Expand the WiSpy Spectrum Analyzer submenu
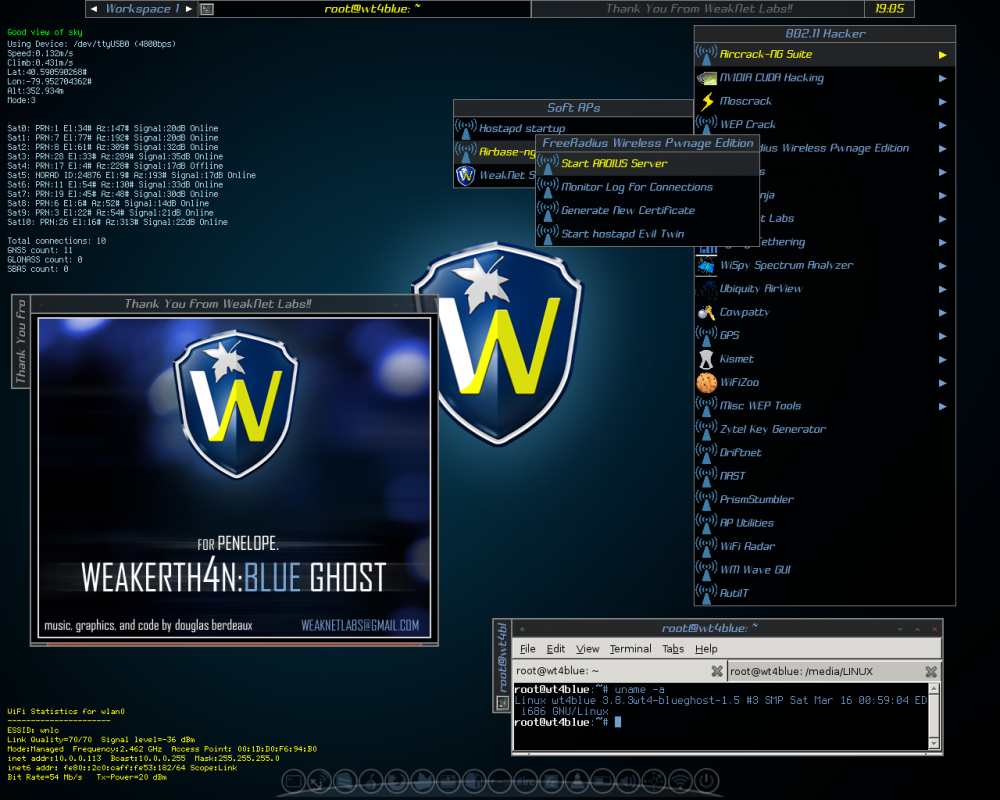Screen dimensions: 1000x800 pos(825,265)
